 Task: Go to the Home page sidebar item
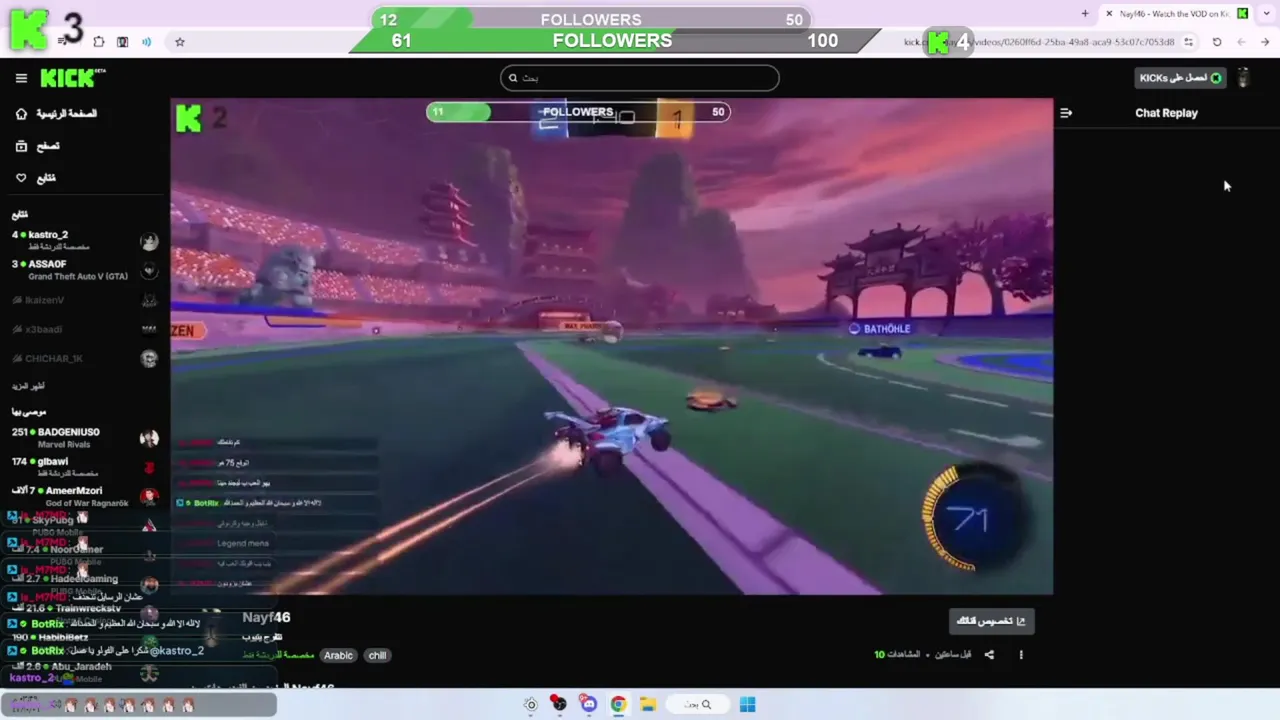click(x=57, y=114)
